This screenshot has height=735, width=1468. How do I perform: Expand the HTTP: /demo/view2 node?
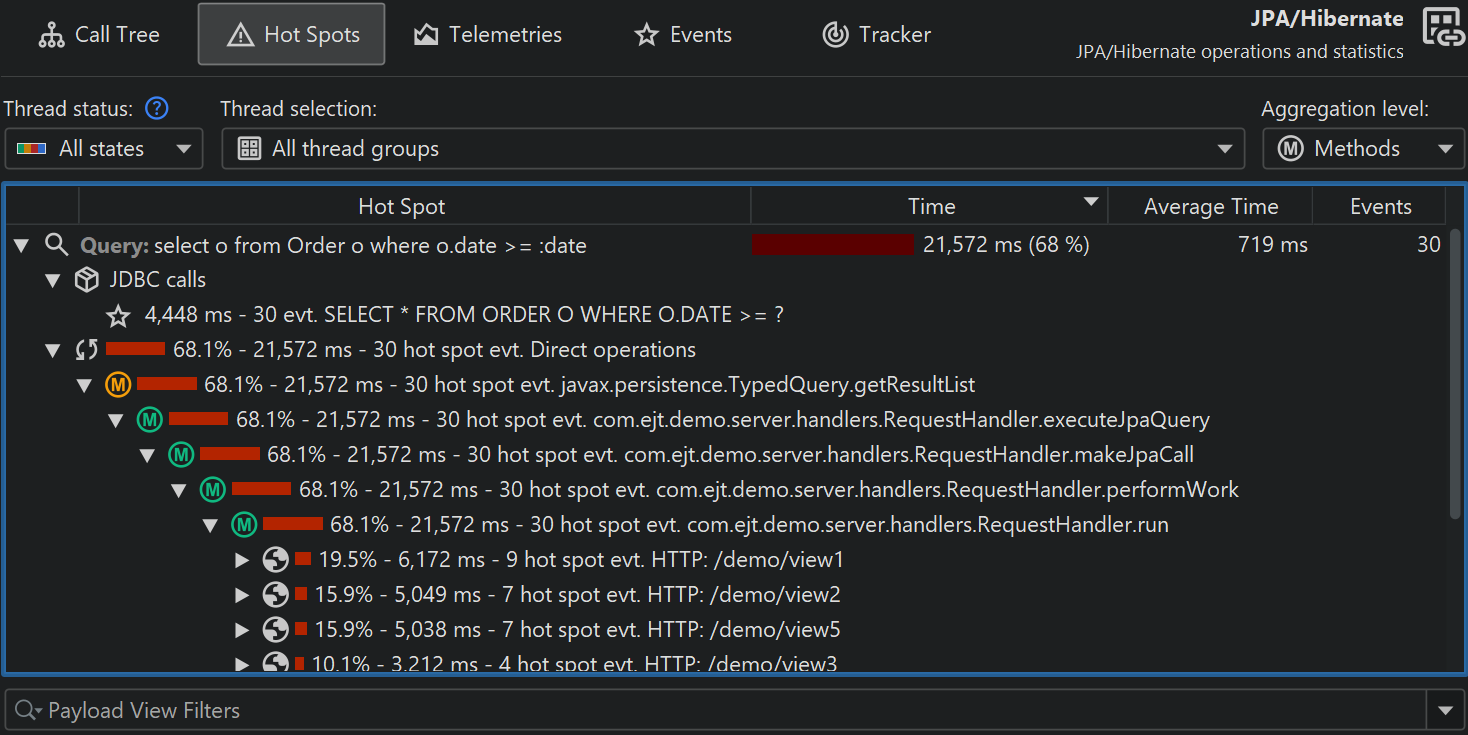click(x=241, y=595)
